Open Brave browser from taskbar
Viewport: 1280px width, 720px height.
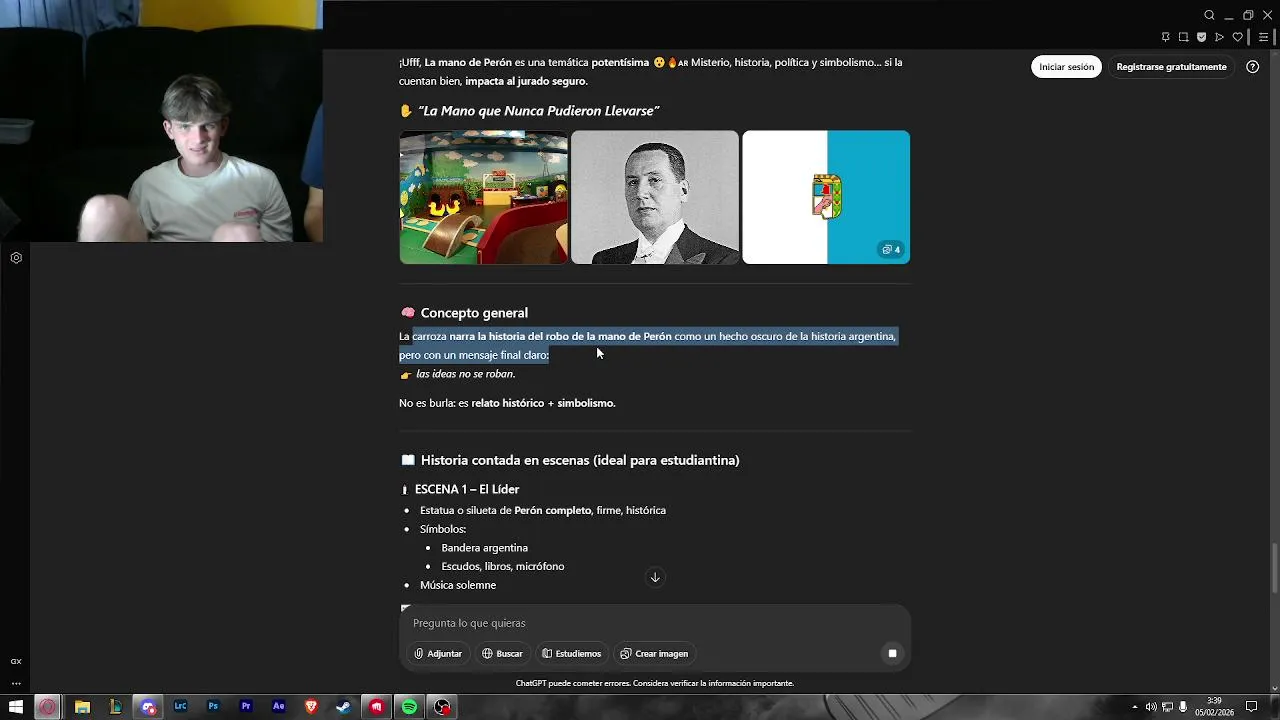[311, 707]
